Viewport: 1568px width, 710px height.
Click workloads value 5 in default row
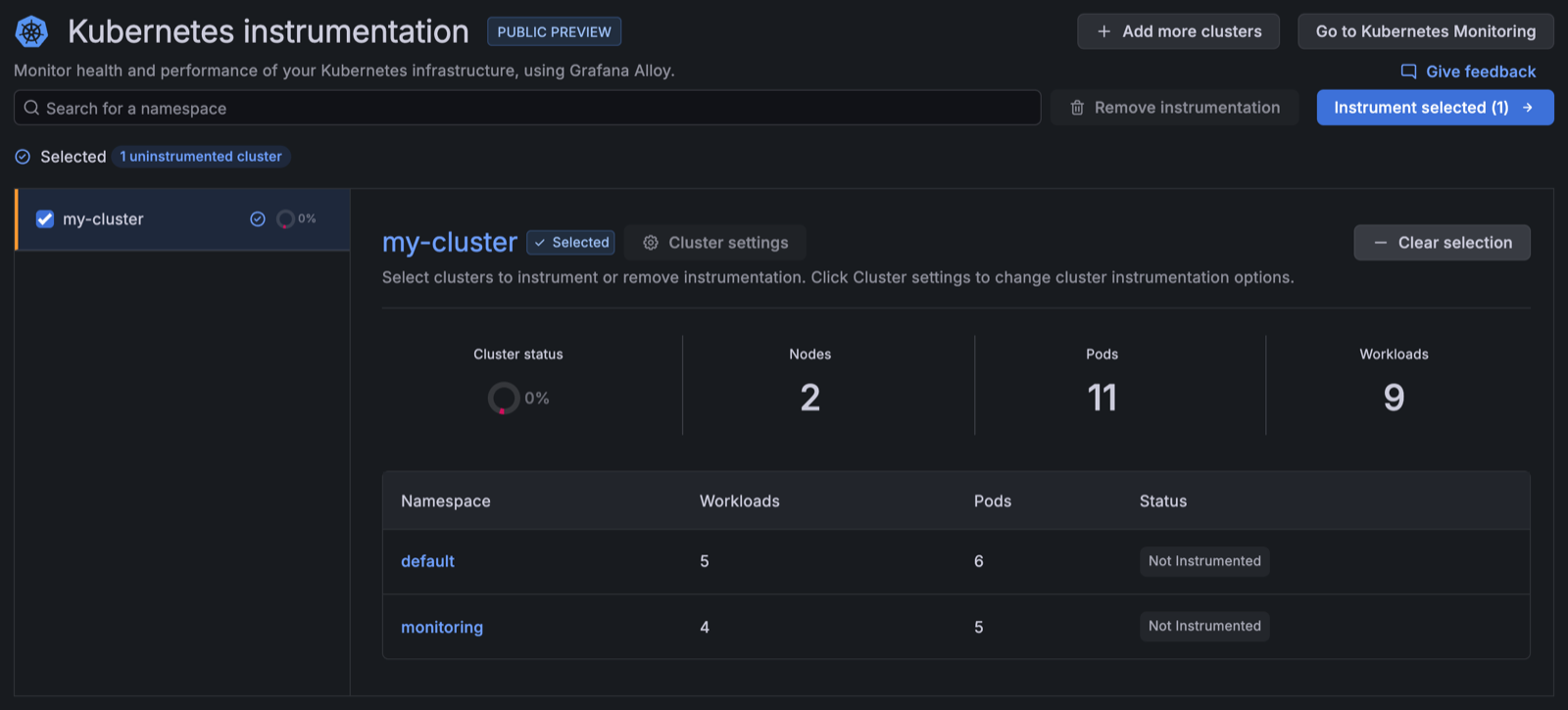(x=705, y=561)
